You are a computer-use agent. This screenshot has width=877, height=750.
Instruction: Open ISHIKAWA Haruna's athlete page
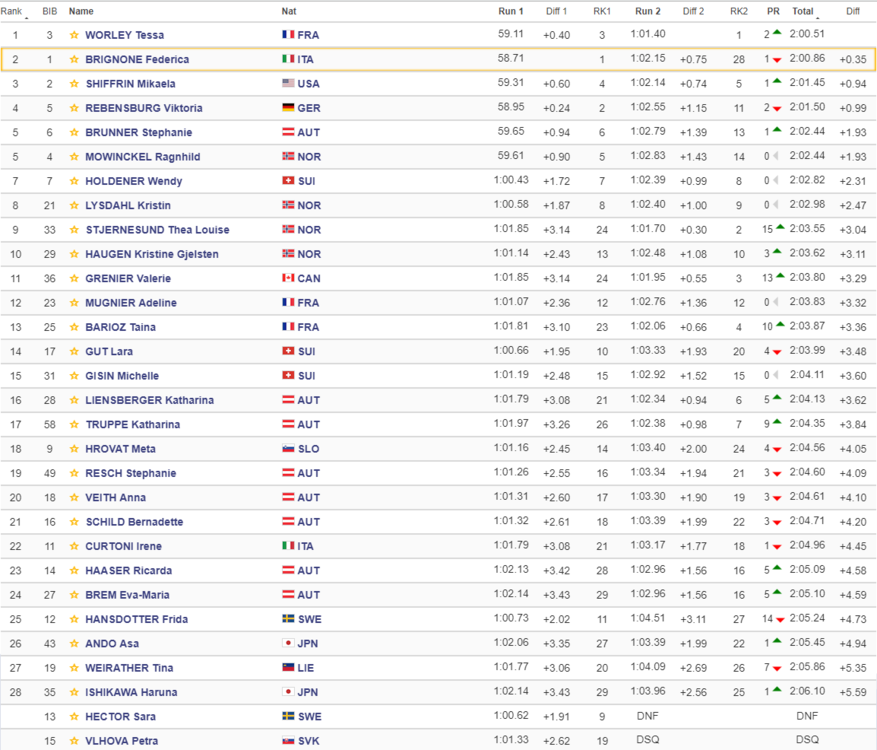pyautogui.click(x=131, y=692)
